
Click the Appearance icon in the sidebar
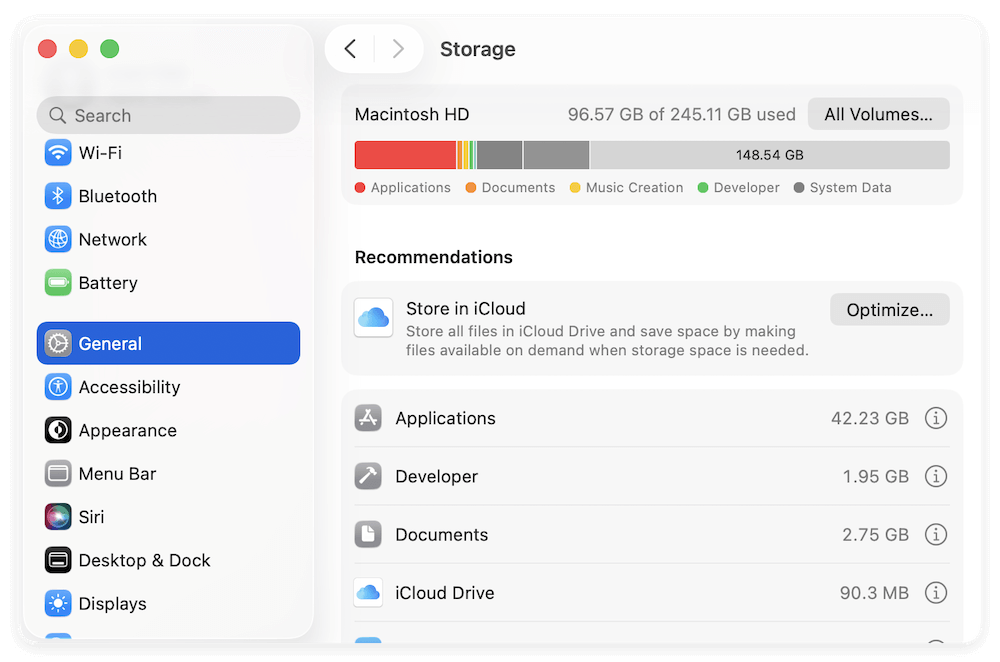click(x=58, y=430)
